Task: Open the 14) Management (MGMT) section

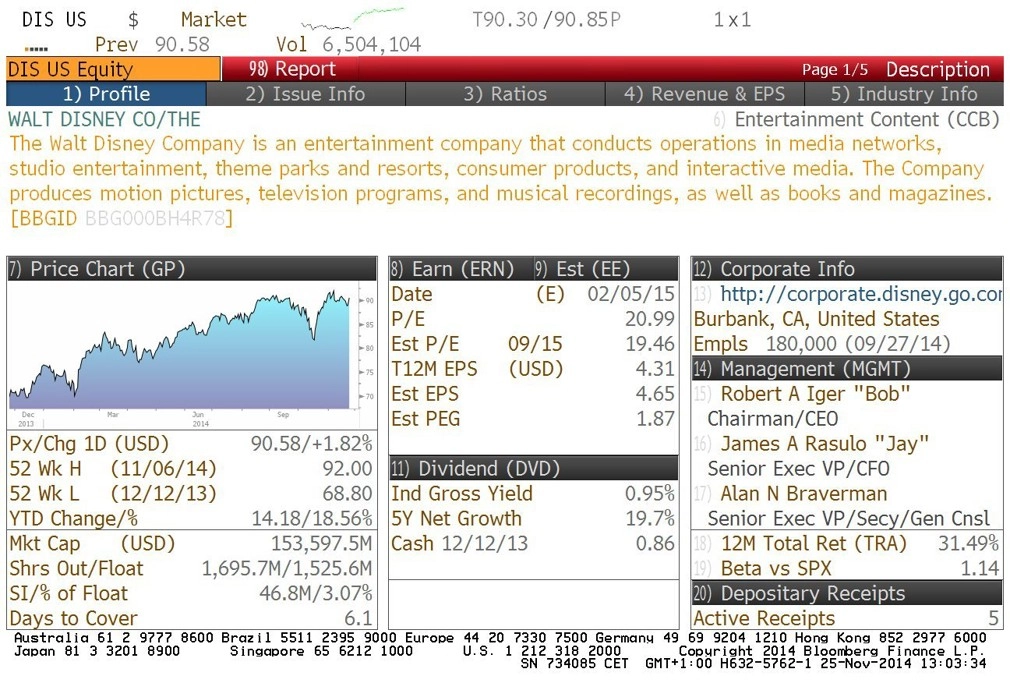Action: [847, 369]
